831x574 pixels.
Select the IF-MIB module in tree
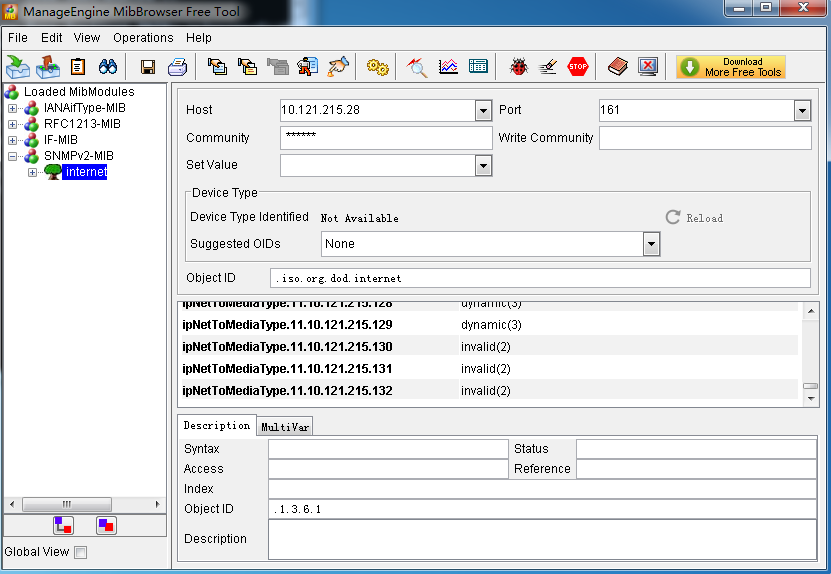[x=60, y=140]
